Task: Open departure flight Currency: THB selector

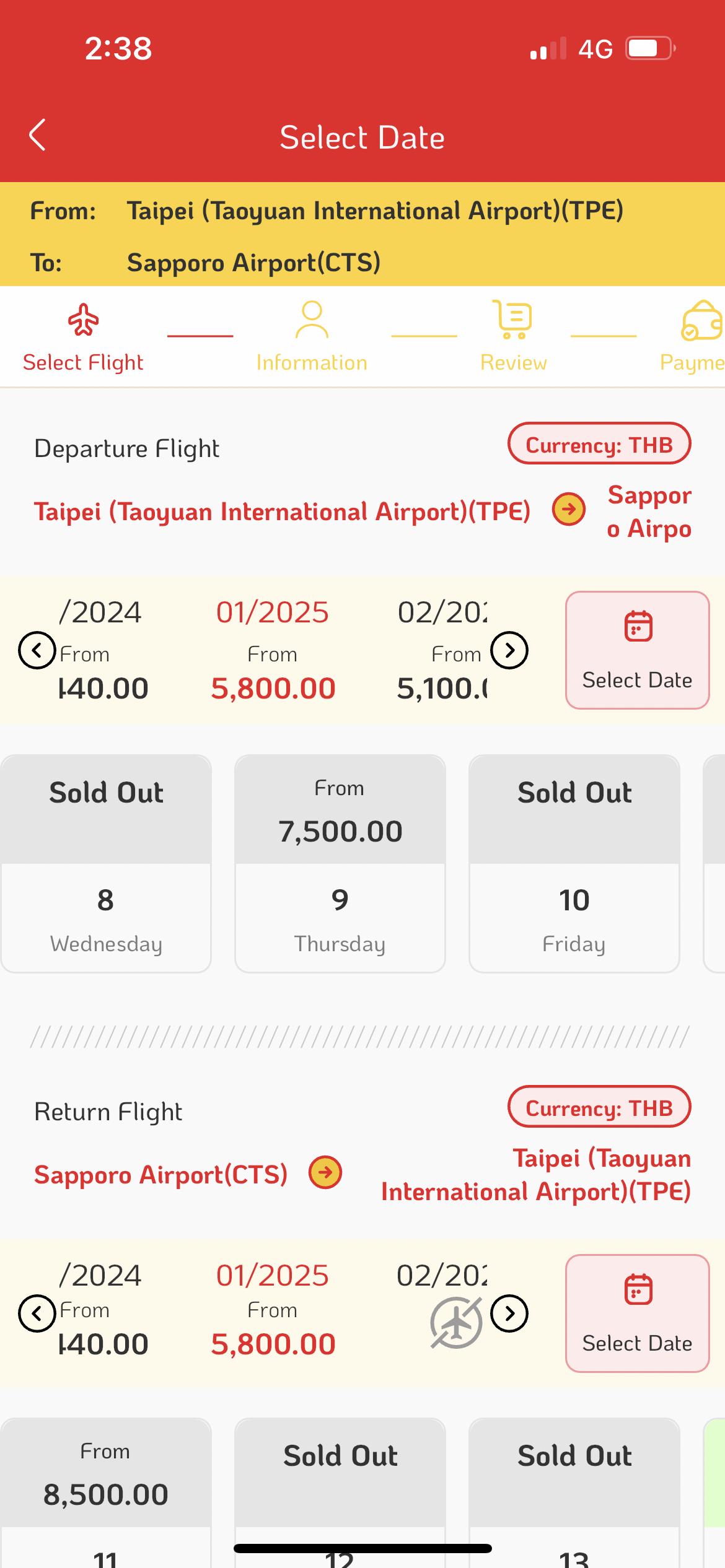Action: pyautogui.click(x=599, y=444)
